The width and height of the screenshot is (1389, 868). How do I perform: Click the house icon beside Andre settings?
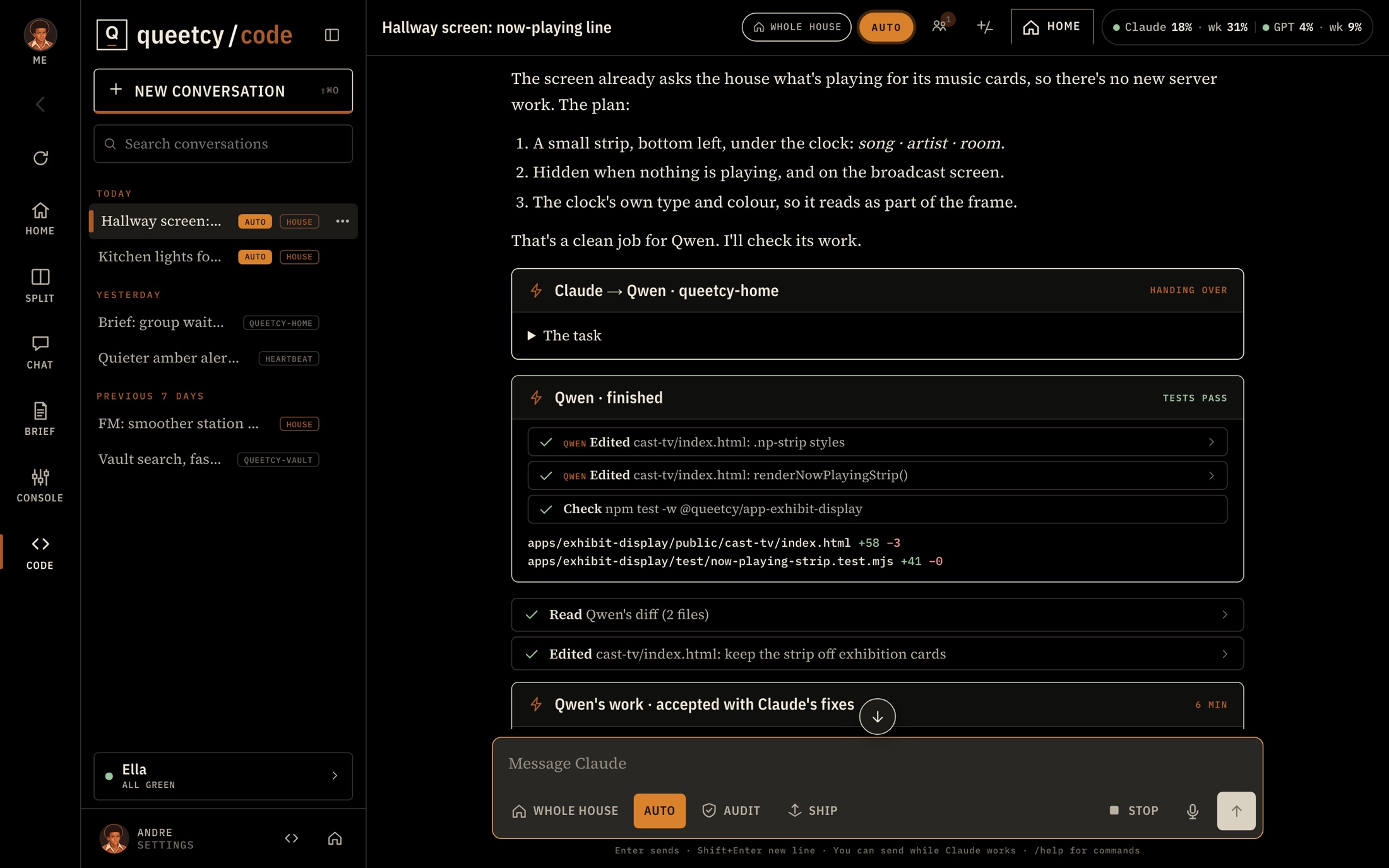(335, 838)
